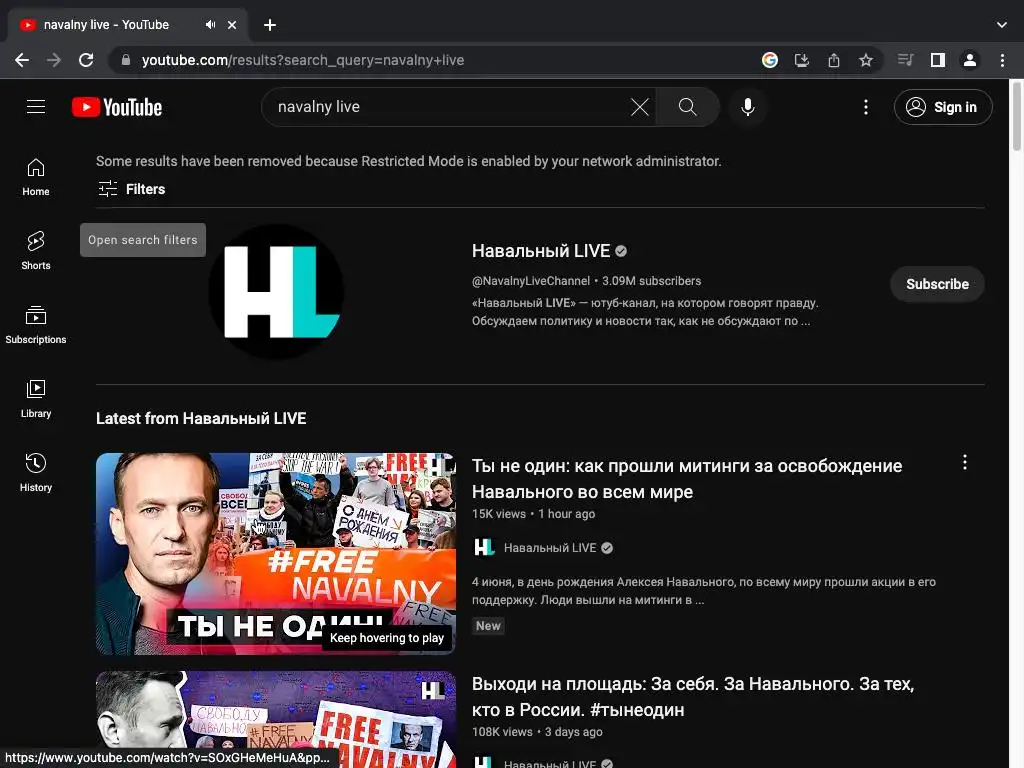Go to Home in the sidebar

coord(36,177)
